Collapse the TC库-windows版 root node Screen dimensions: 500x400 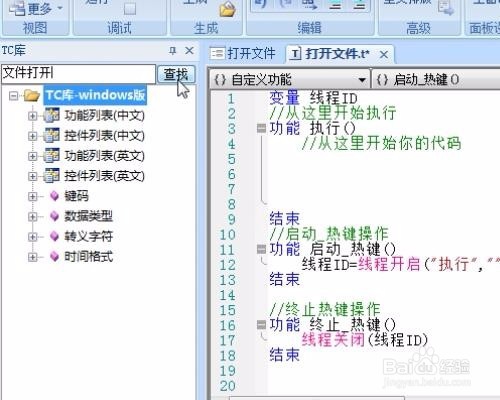[x=14, y=96]
